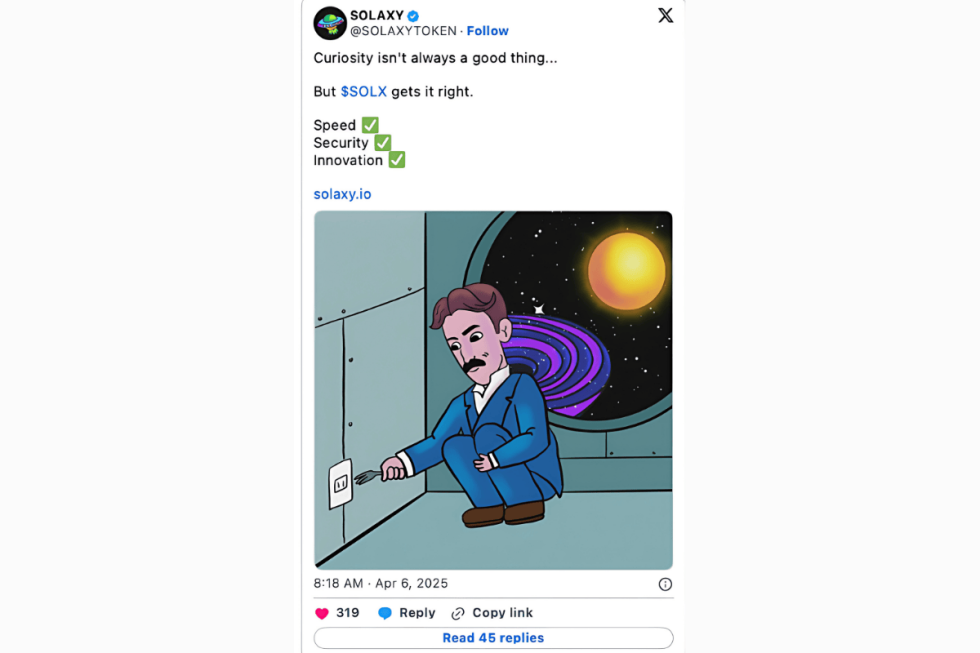
Task: Click the SOLAXY display name
Action: pyautogui.click(x=376, y=15)
